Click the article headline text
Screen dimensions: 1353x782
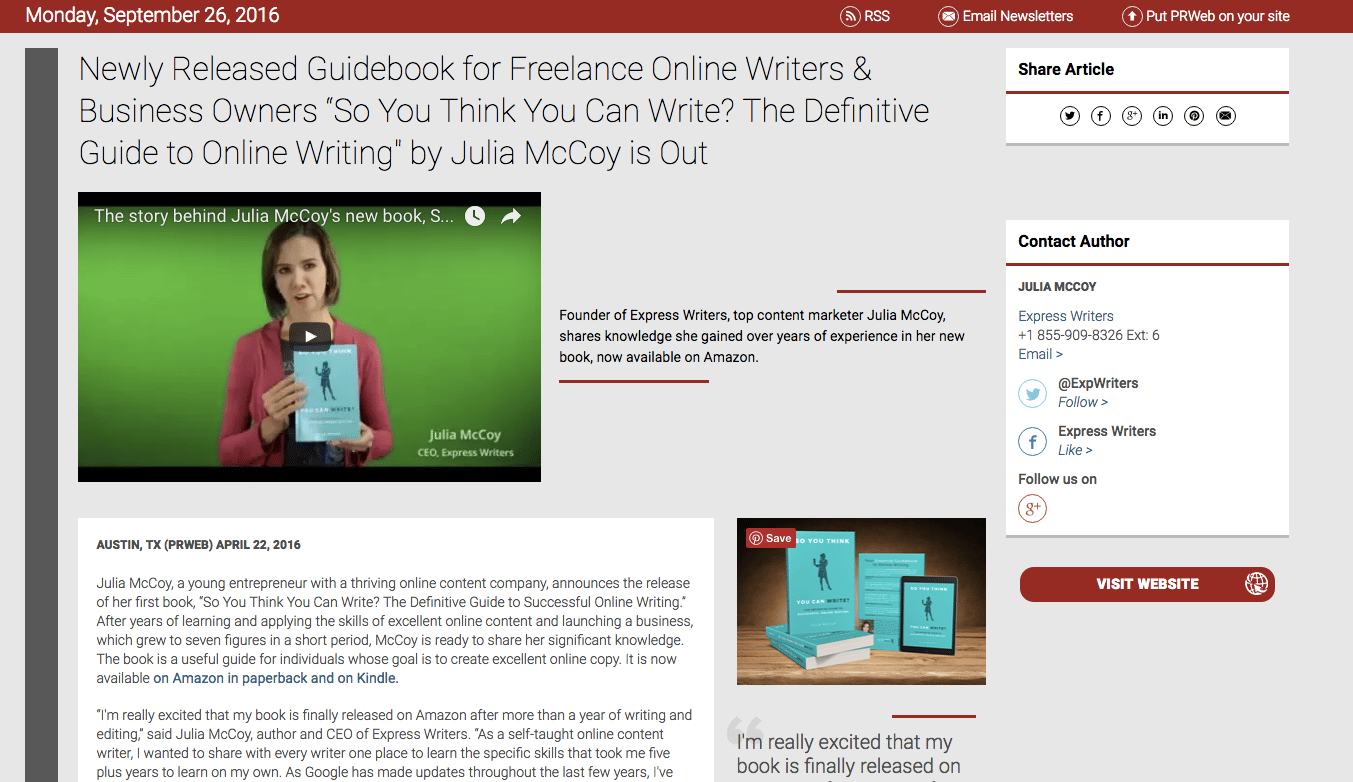(504, 111)
